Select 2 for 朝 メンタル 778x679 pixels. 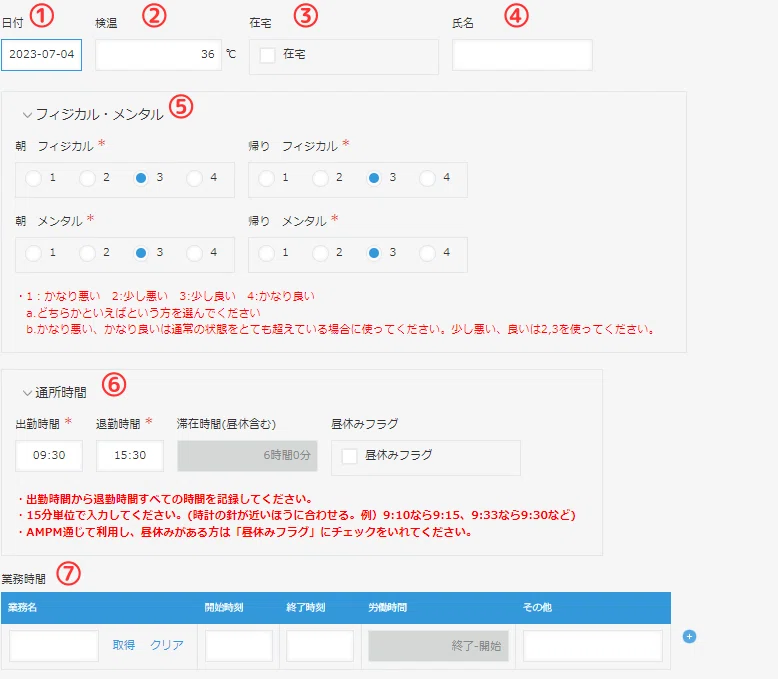(x=87, y=253)
